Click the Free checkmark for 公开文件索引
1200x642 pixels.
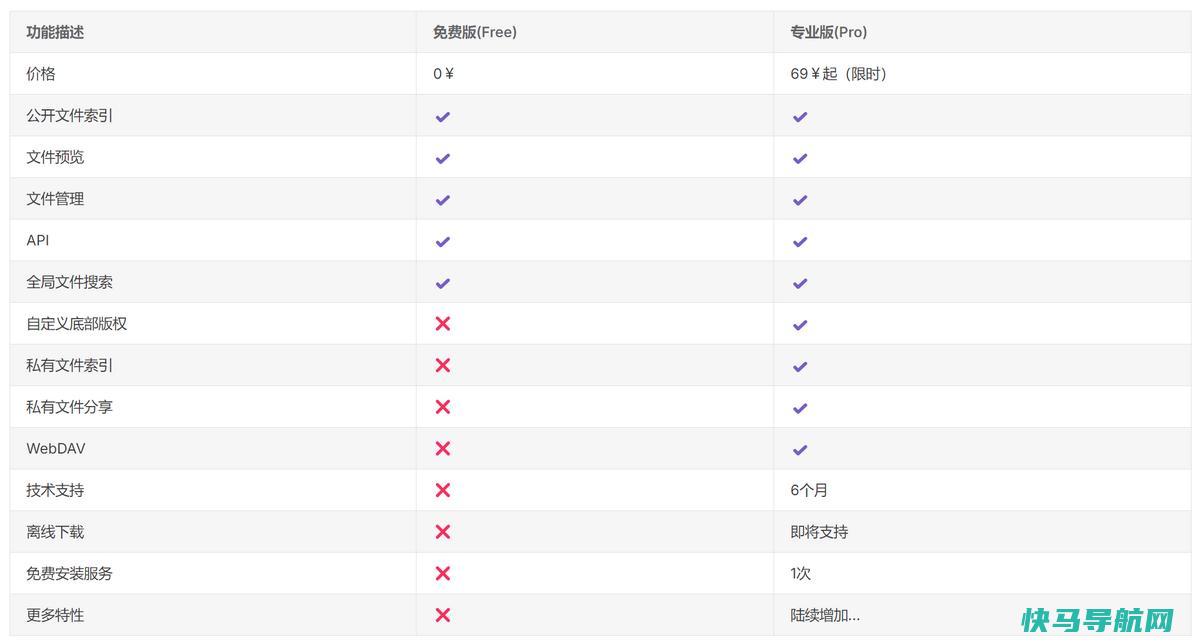point(443,116)
